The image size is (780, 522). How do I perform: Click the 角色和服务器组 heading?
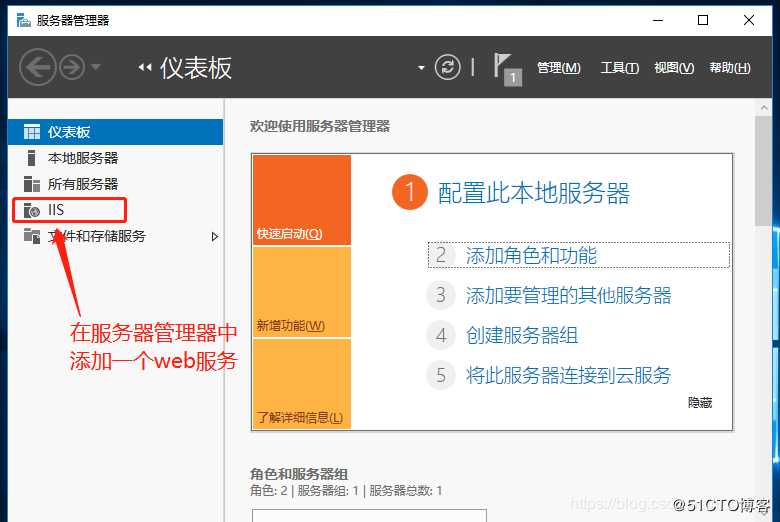point(299,474)
